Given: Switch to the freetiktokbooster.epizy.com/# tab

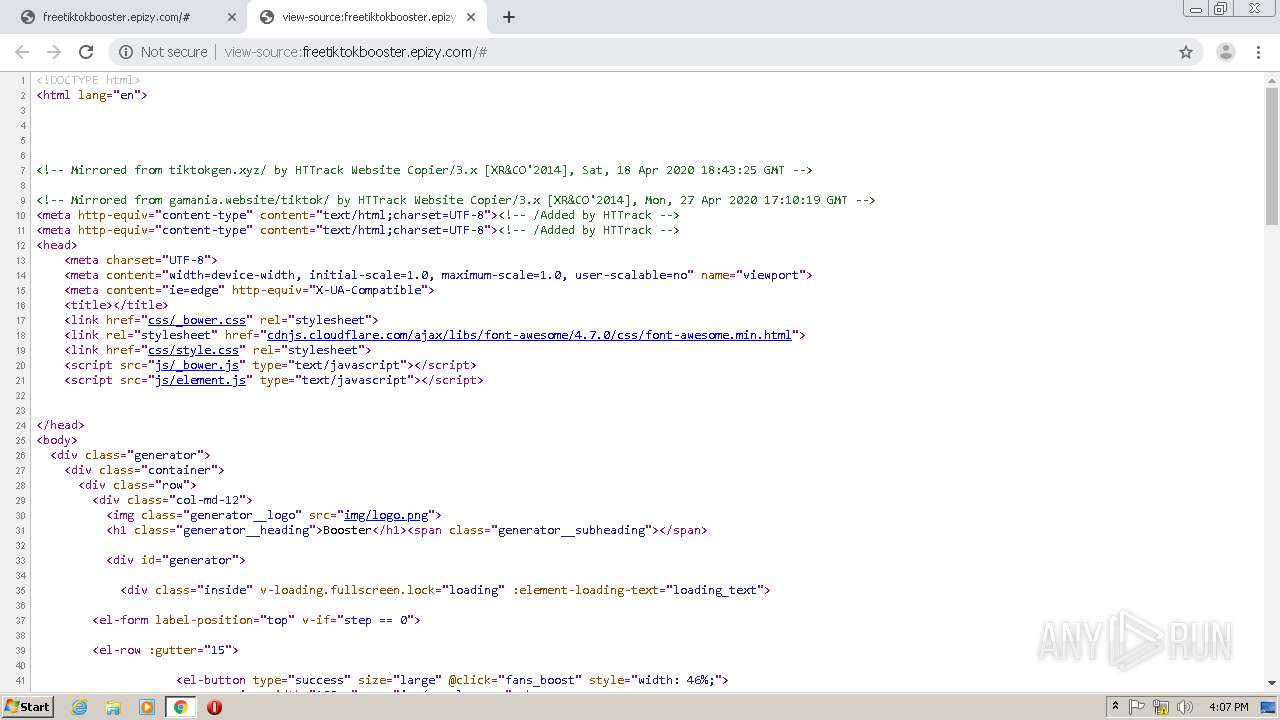Looking at the screenshot, I should [x=128, y=17].
